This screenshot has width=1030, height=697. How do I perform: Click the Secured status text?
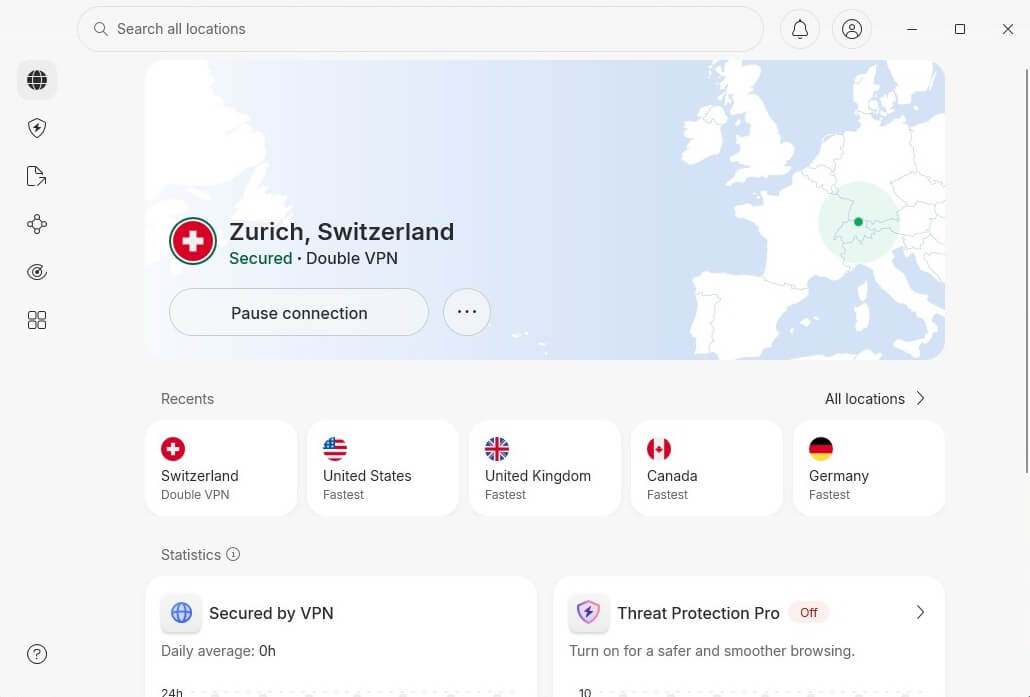[x=261, y=258]
